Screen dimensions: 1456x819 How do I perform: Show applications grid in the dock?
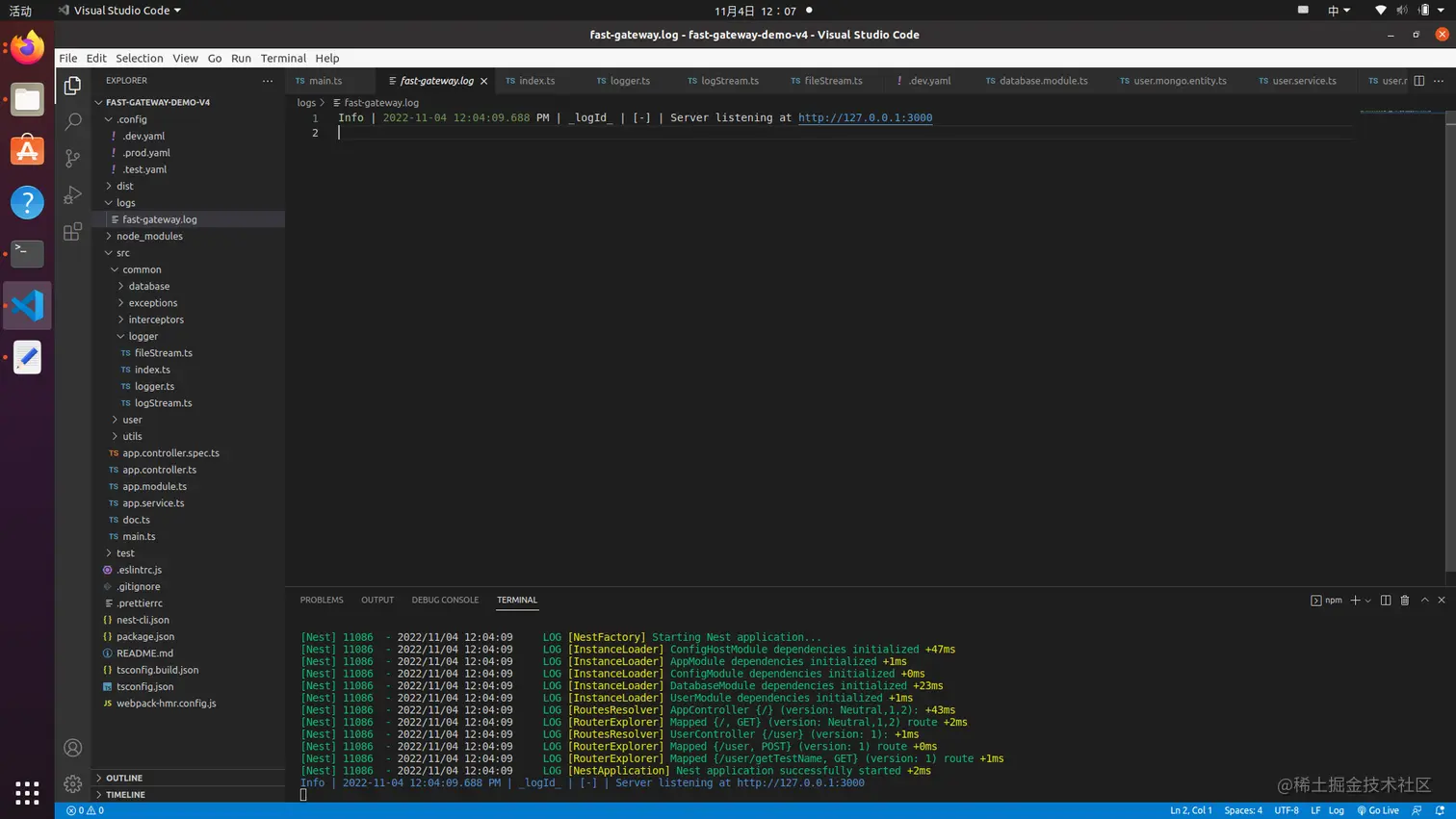(x=27, y=792)
